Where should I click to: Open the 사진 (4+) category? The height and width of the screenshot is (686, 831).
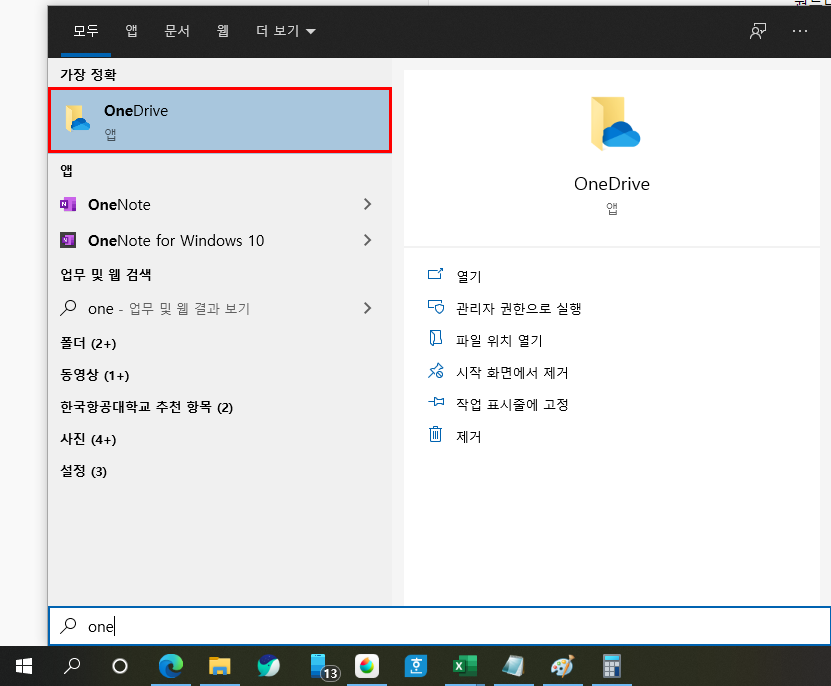tap(88, 439)
